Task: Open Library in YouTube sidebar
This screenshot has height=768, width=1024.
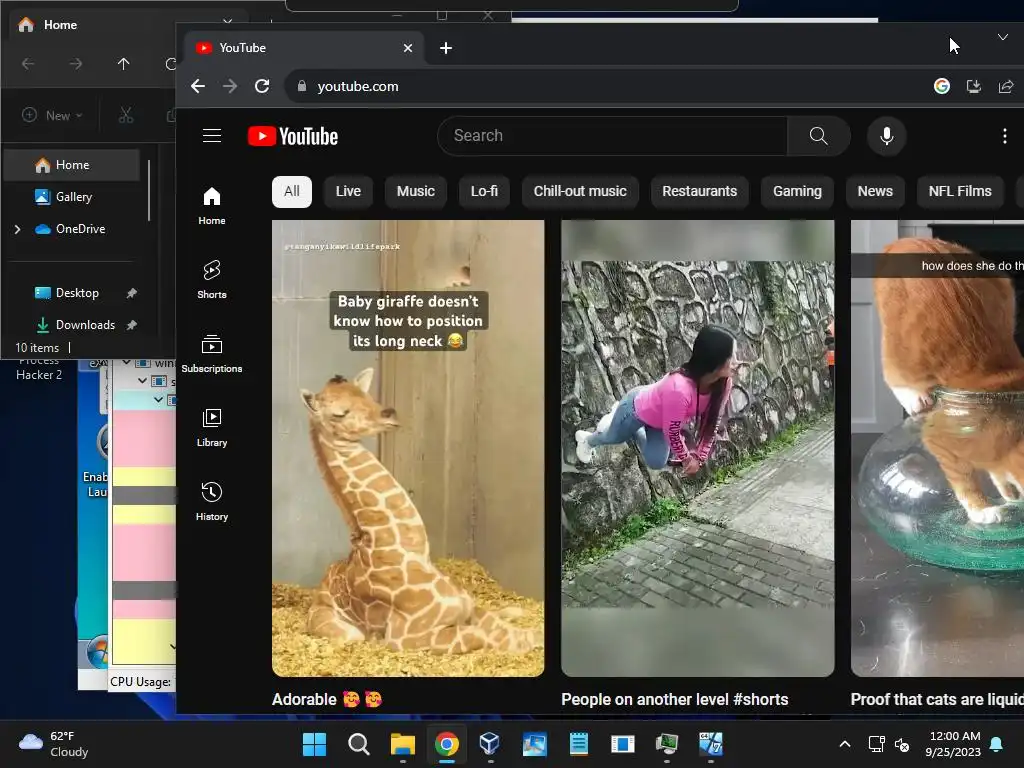Action: [x=212, y=427]
